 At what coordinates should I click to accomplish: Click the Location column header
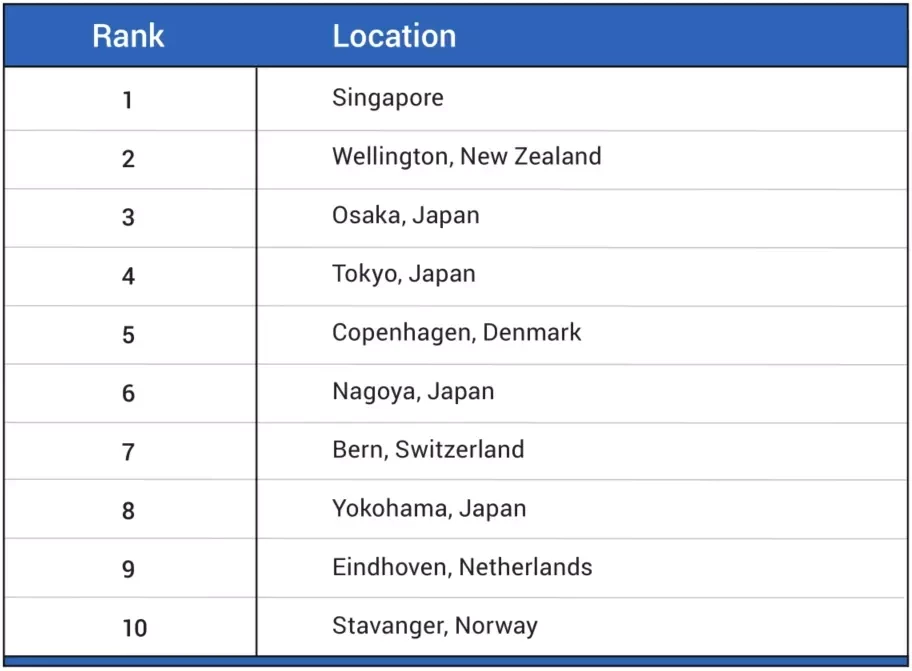394,36
